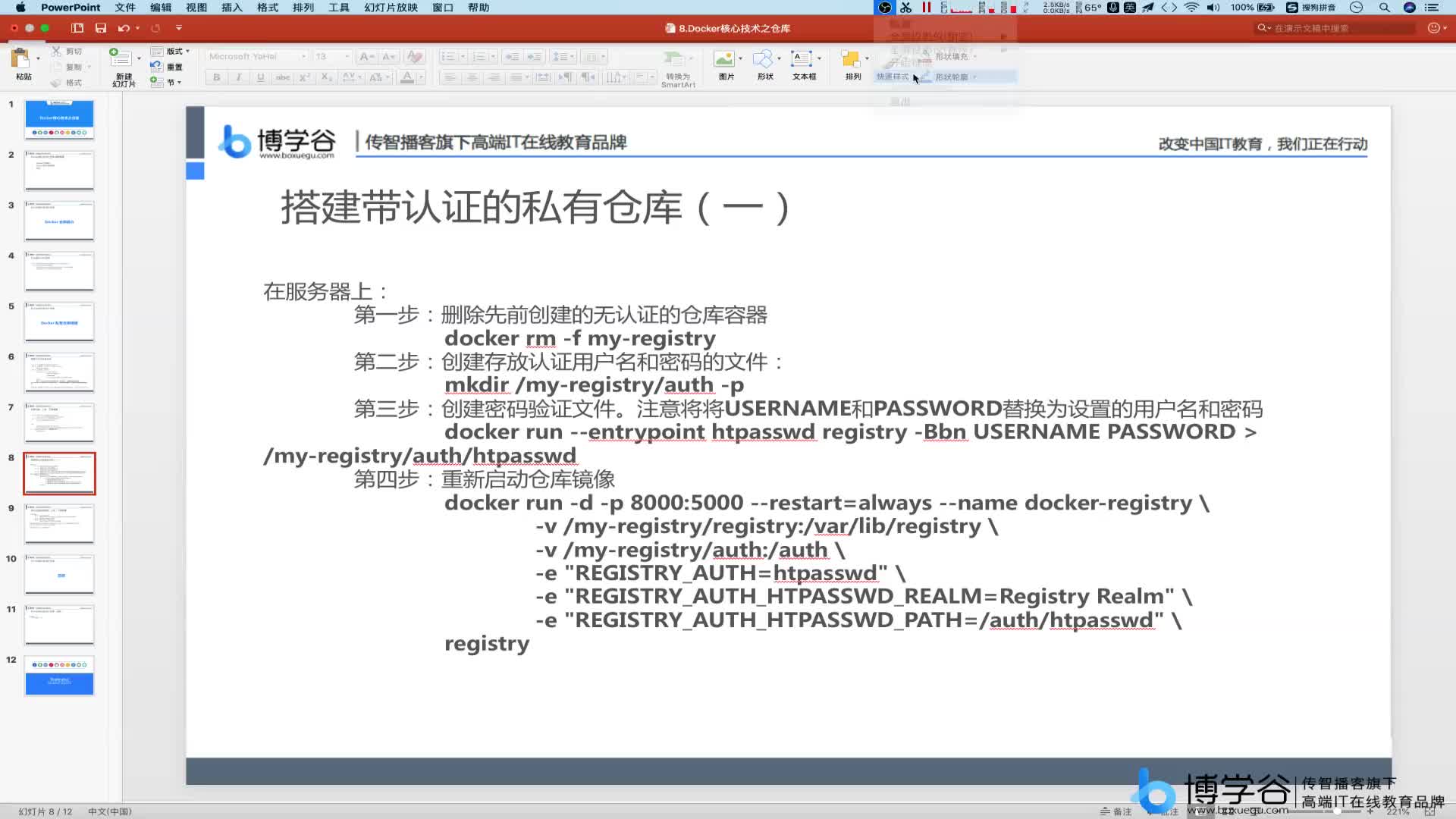Open the 幻灯片放映 (Slide Show) menu
Screen dimensions: 1456x819
pyautogui.click(x=391, y=8)
